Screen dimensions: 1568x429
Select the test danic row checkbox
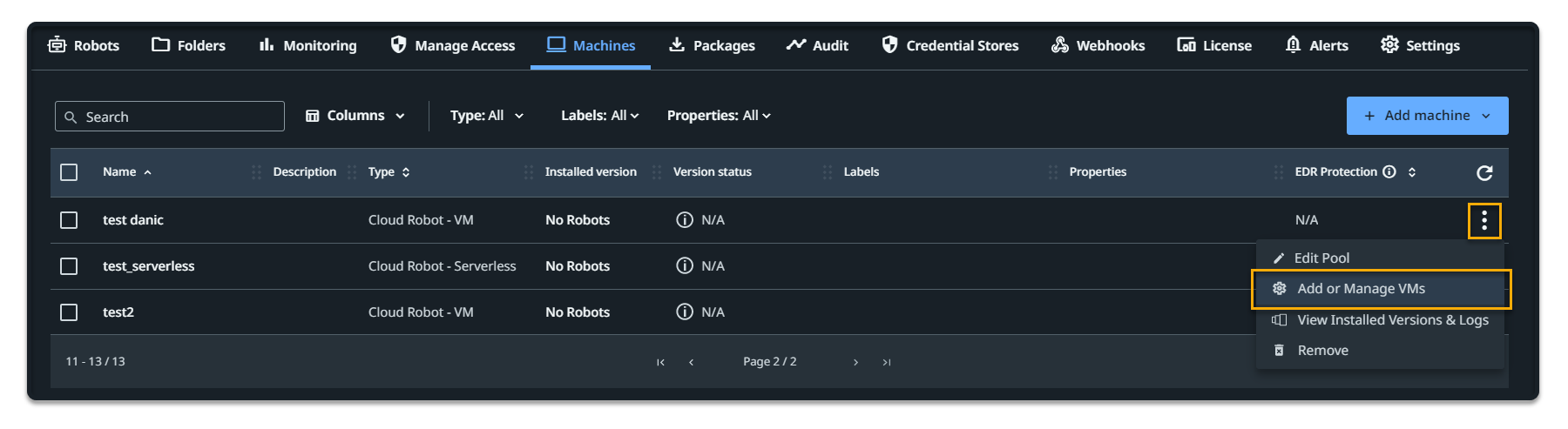69,220
